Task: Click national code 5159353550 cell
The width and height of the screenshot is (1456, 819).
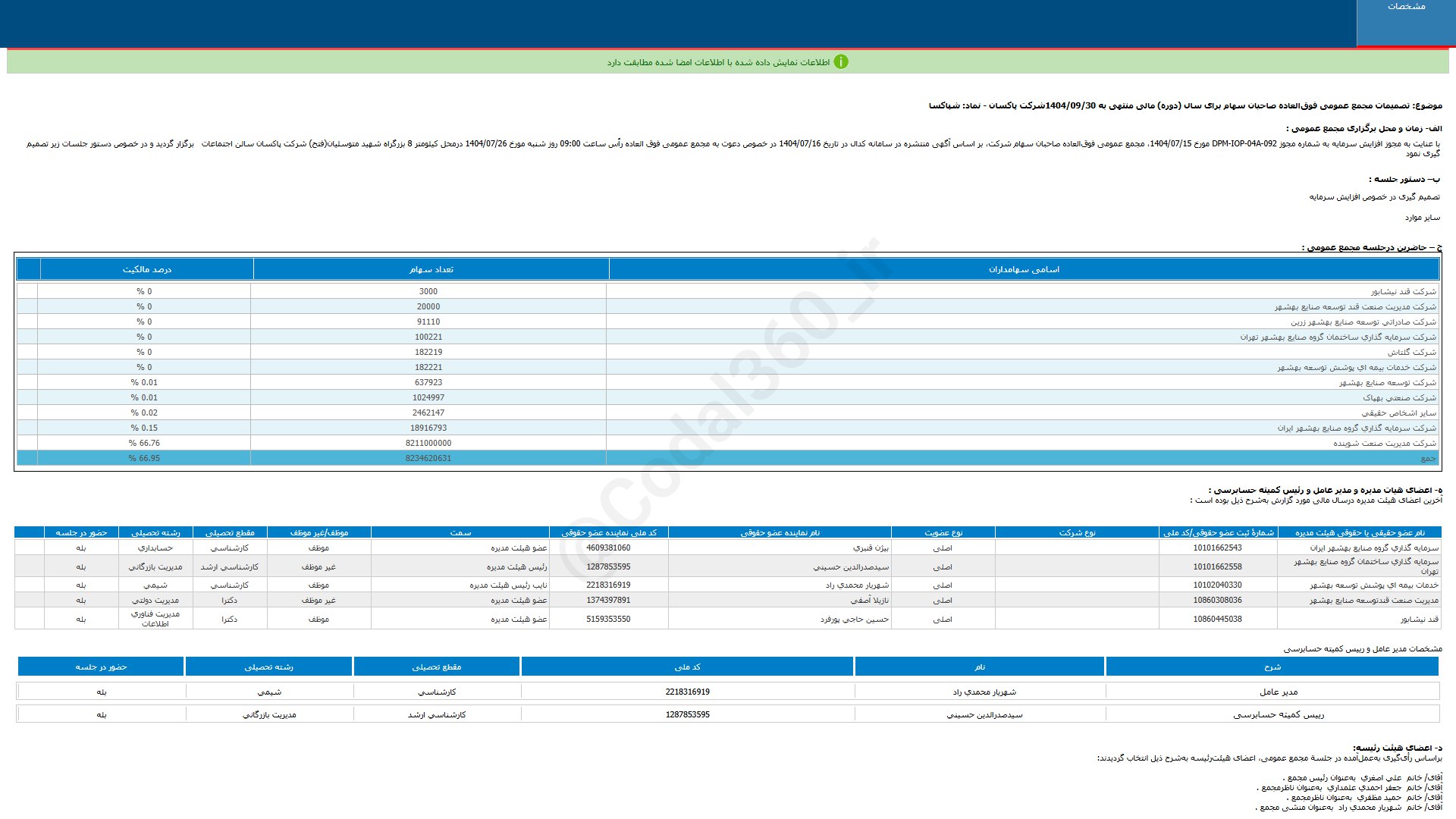Action: coord(608,619)
